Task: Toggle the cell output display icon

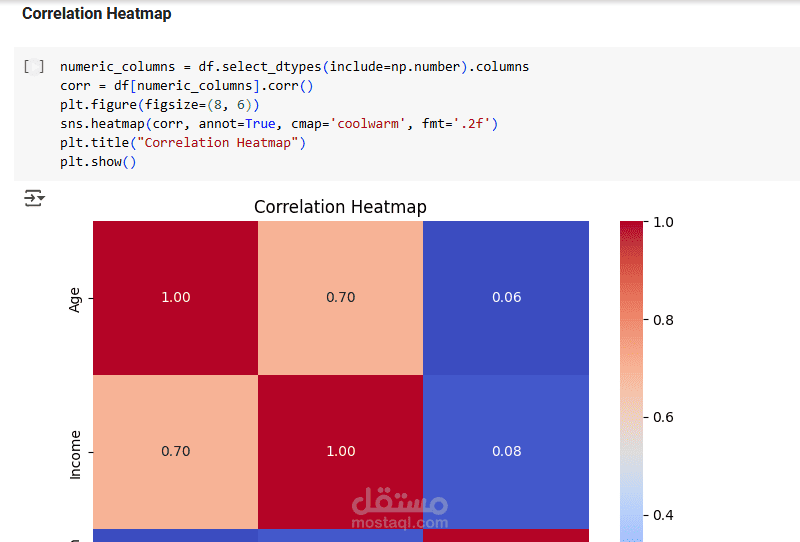Action: coord(34,198)
